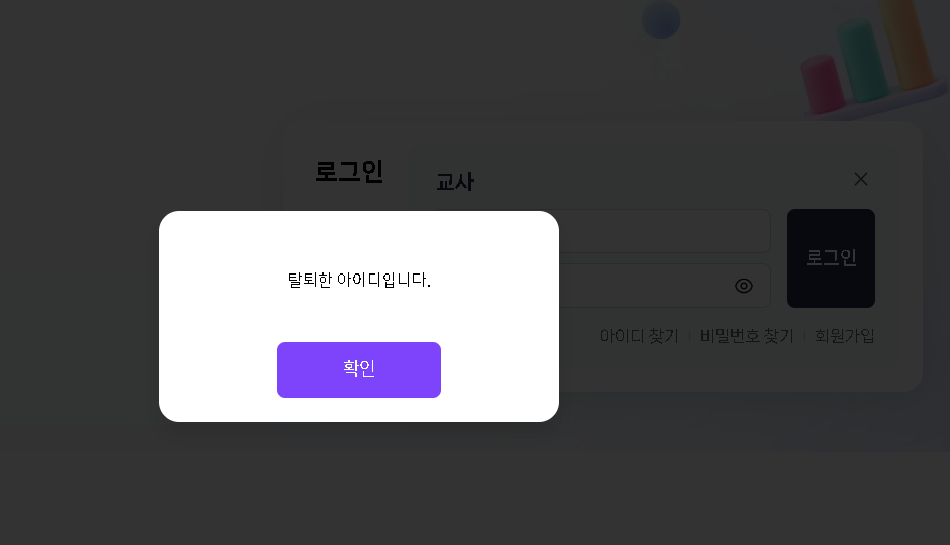Screen dimensions: 950x545
Task: Click the orange bar in chart illustration
Action: click(906, 42)
